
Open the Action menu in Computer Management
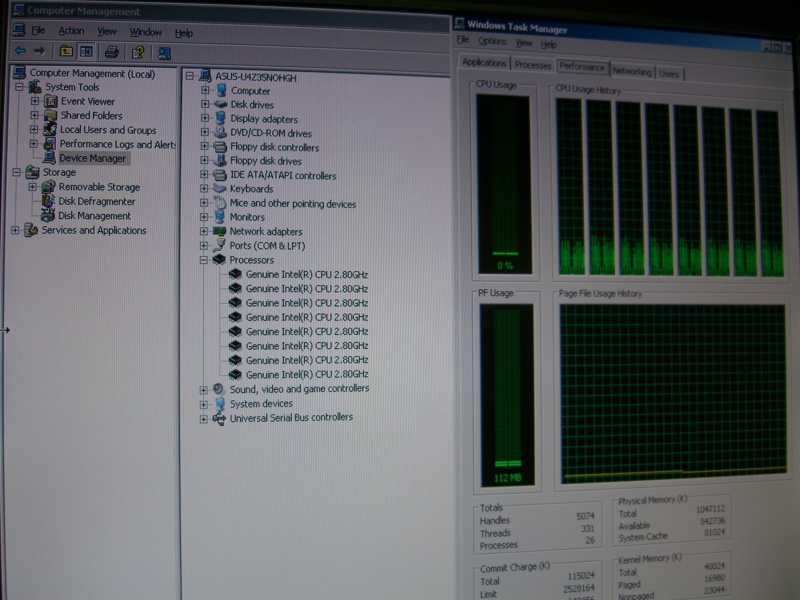(71, 31)
